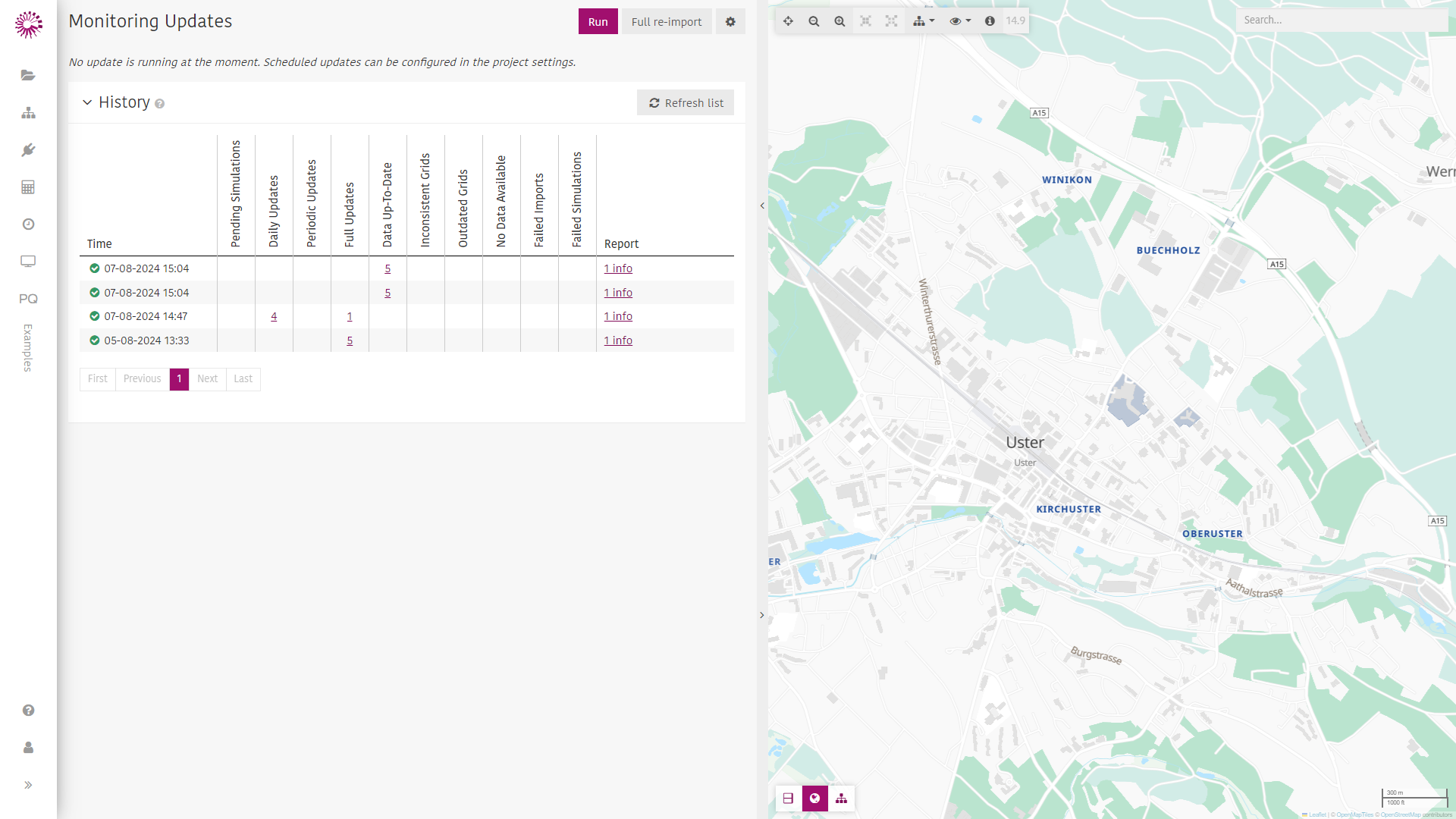Viewport: 1456px width, 819px height.
Task: Collapse left panel with the divider arrow
Action: [762, 206]
